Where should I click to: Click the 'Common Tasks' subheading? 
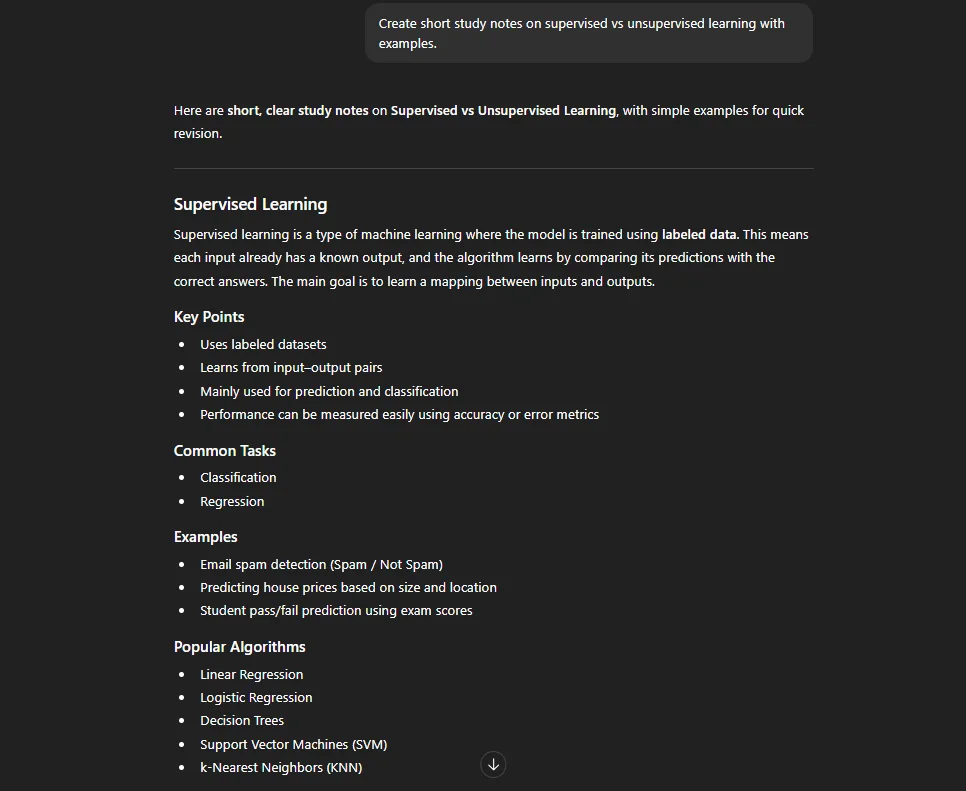click(x=224, y=451)
